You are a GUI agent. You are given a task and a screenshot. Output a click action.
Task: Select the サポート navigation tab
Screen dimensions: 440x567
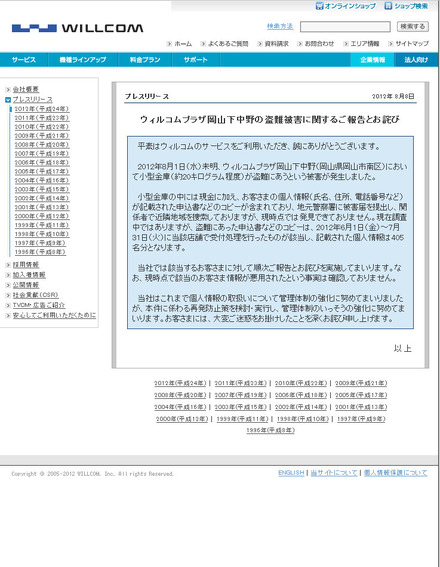click(196, 60)
